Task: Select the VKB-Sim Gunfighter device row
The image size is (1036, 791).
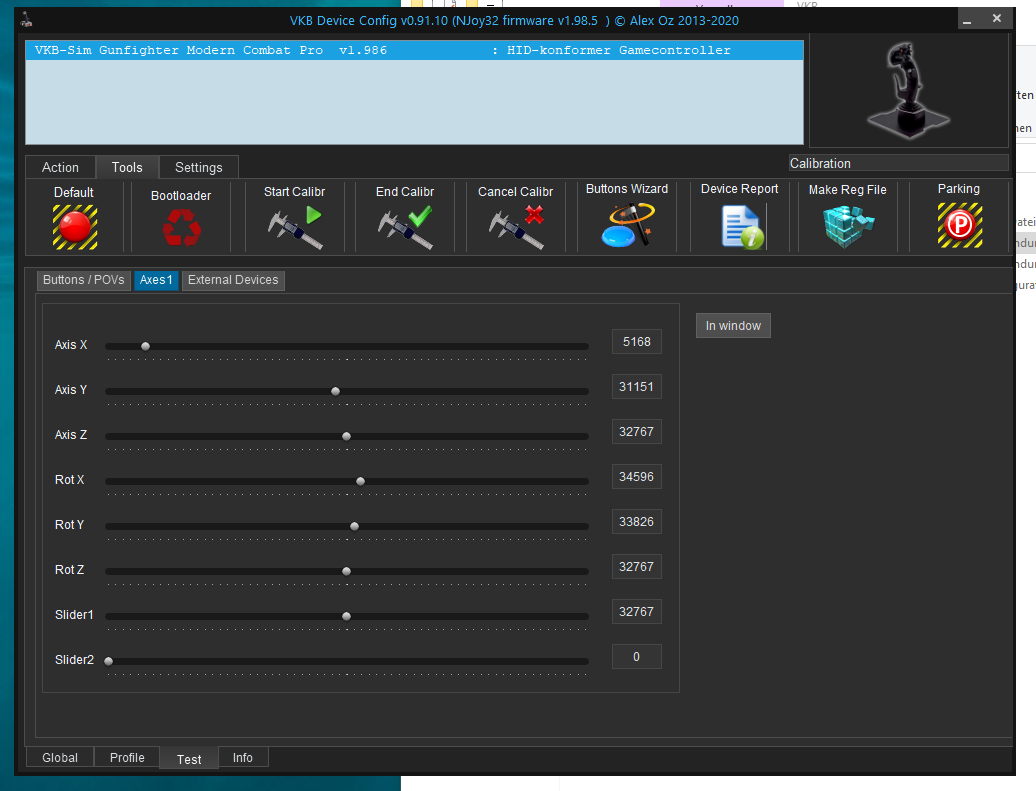Action: (x=414, y=50)
